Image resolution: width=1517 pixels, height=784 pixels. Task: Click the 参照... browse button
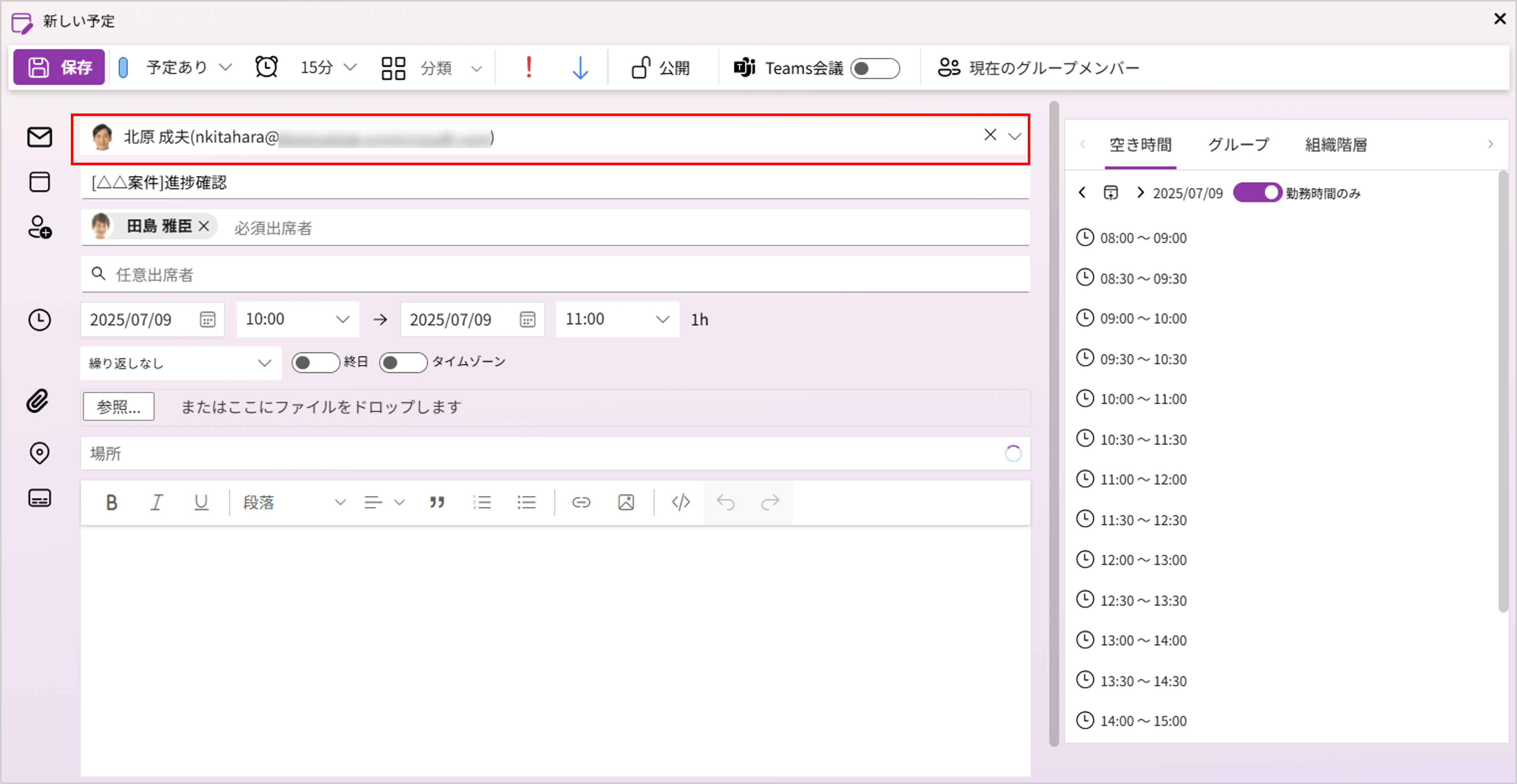click(118, 407)
